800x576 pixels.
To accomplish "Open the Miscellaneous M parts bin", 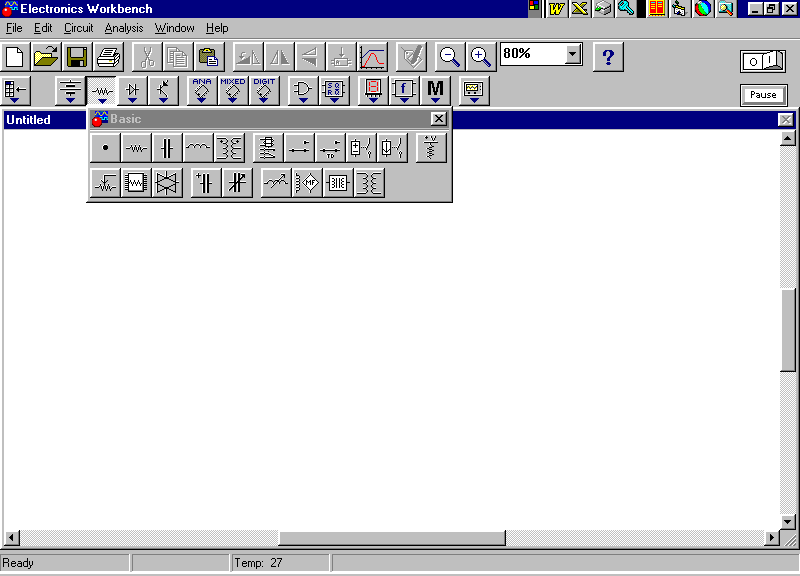I will point(435,90).
